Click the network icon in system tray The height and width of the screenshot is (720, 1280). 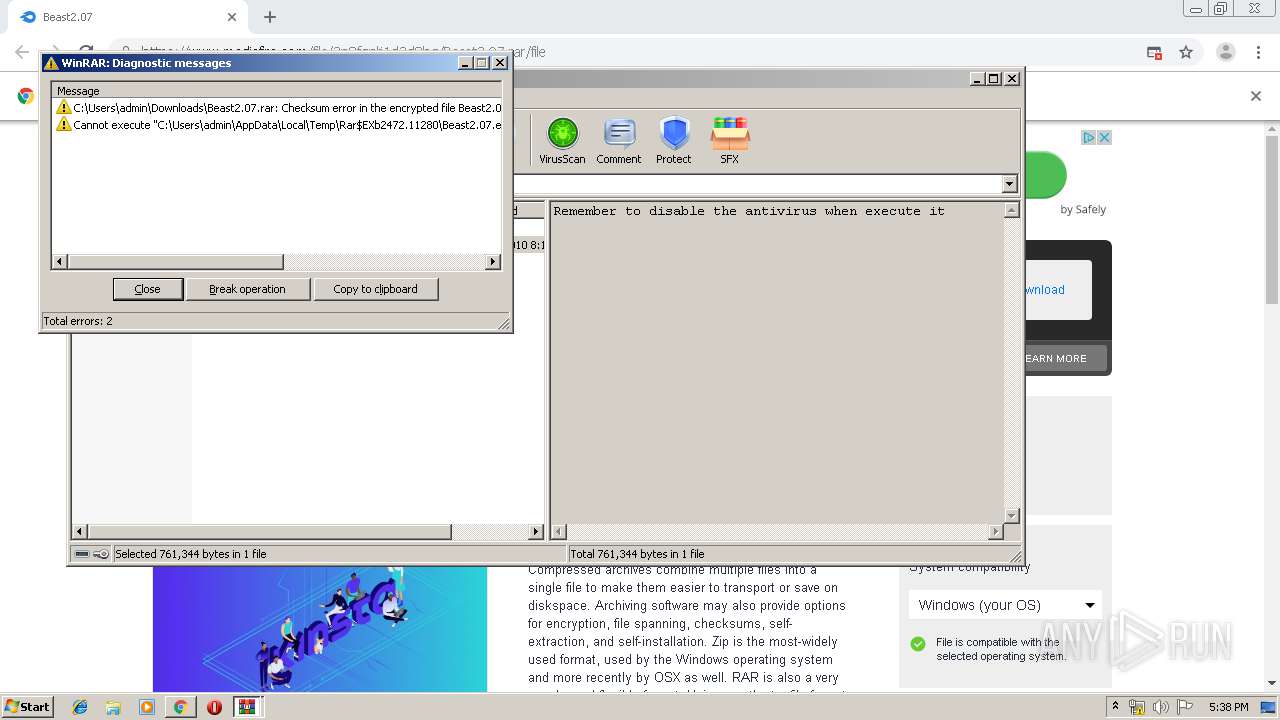tap(1137, 707)
